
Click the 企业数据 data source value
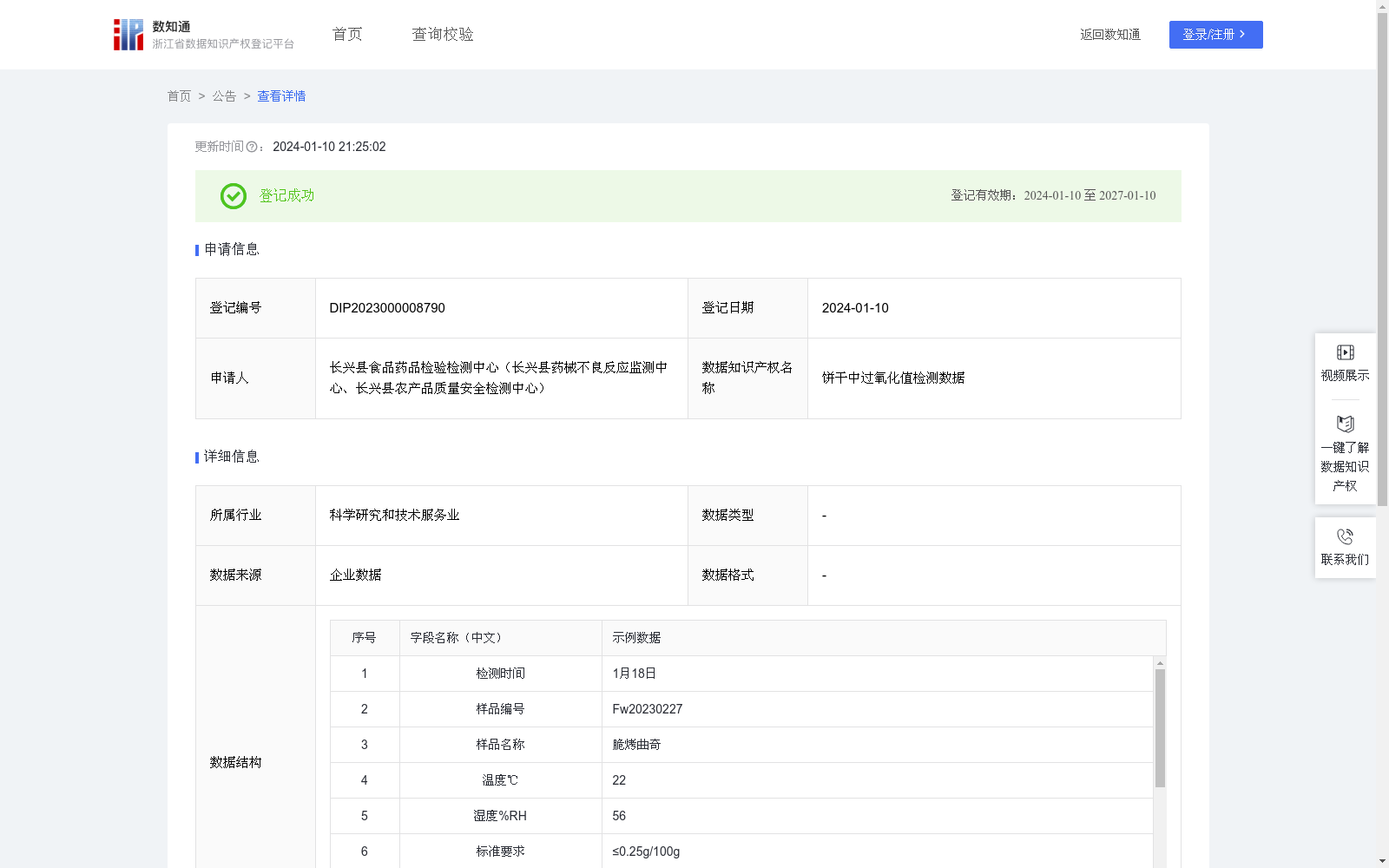point(355,575)
